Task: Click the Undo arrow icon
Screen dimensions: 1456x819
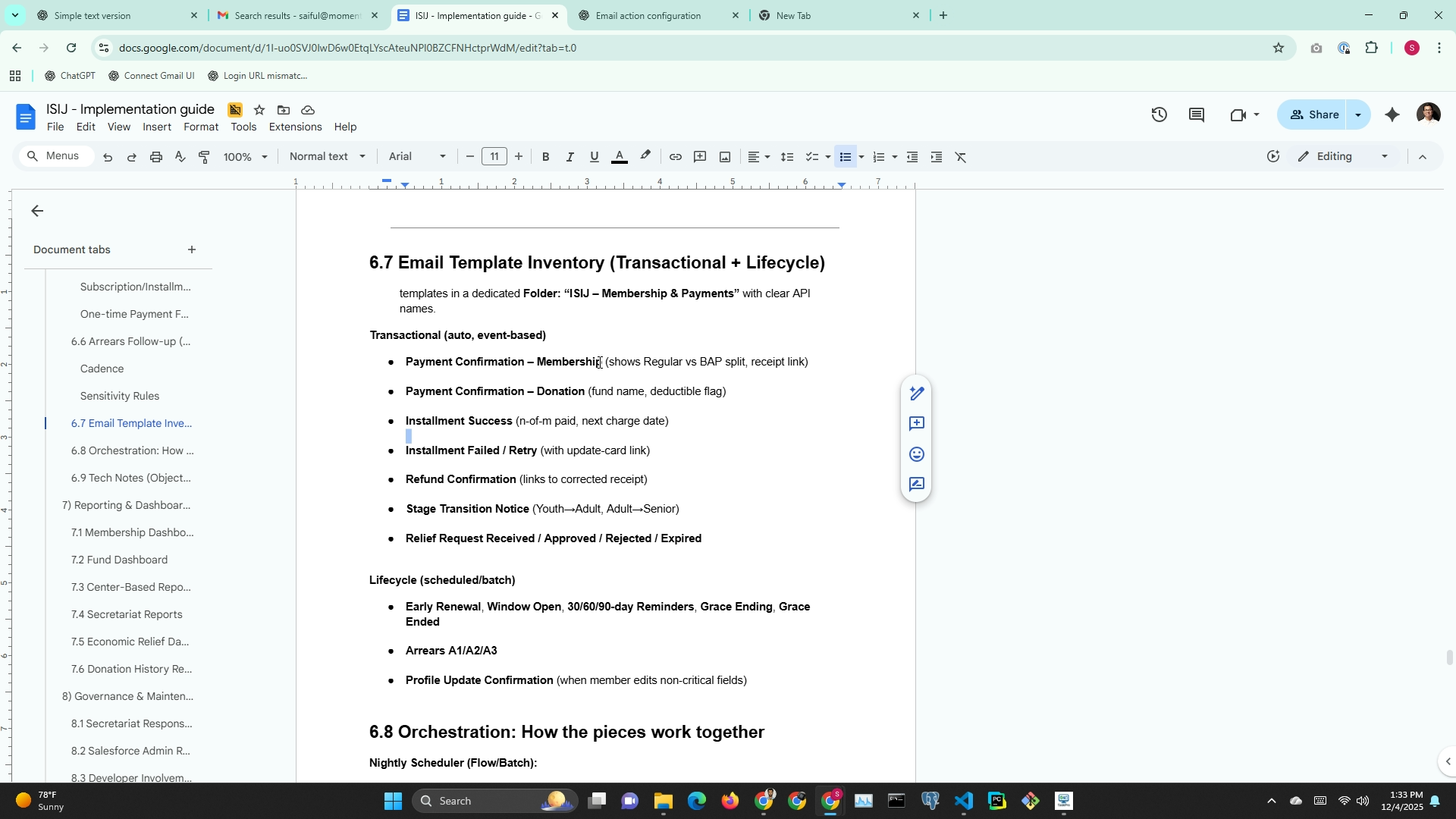Action: click(x=108, y=157)
